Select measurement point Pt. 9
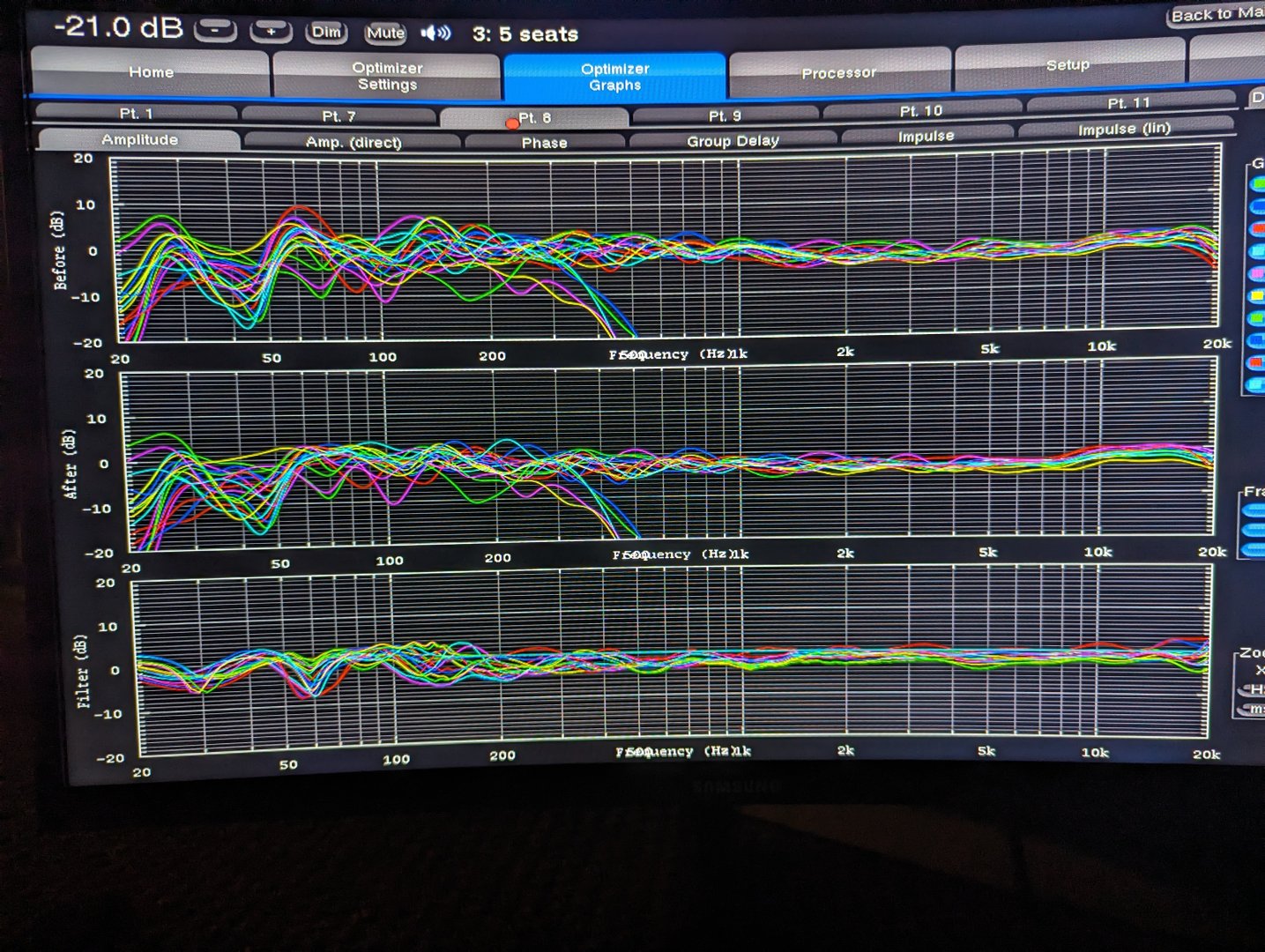 point(725,115)
